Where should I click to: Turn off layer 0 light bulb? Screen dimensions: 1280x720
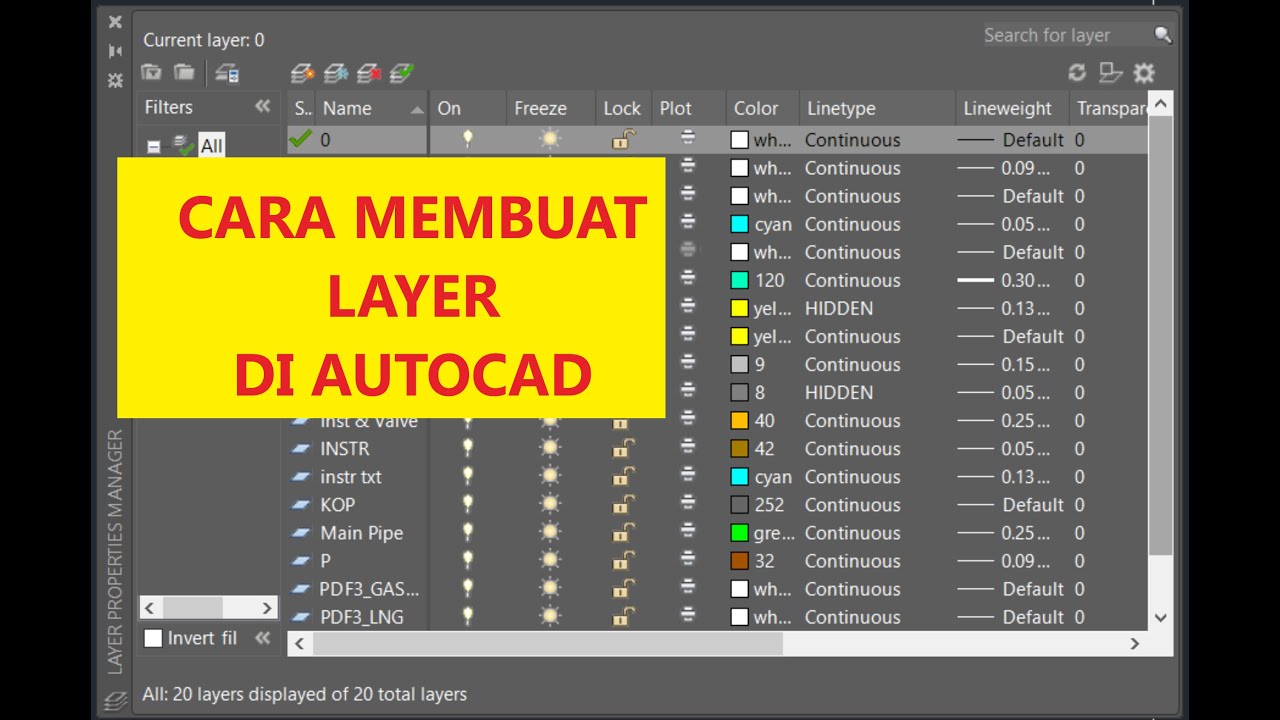(x=467, y=139)
